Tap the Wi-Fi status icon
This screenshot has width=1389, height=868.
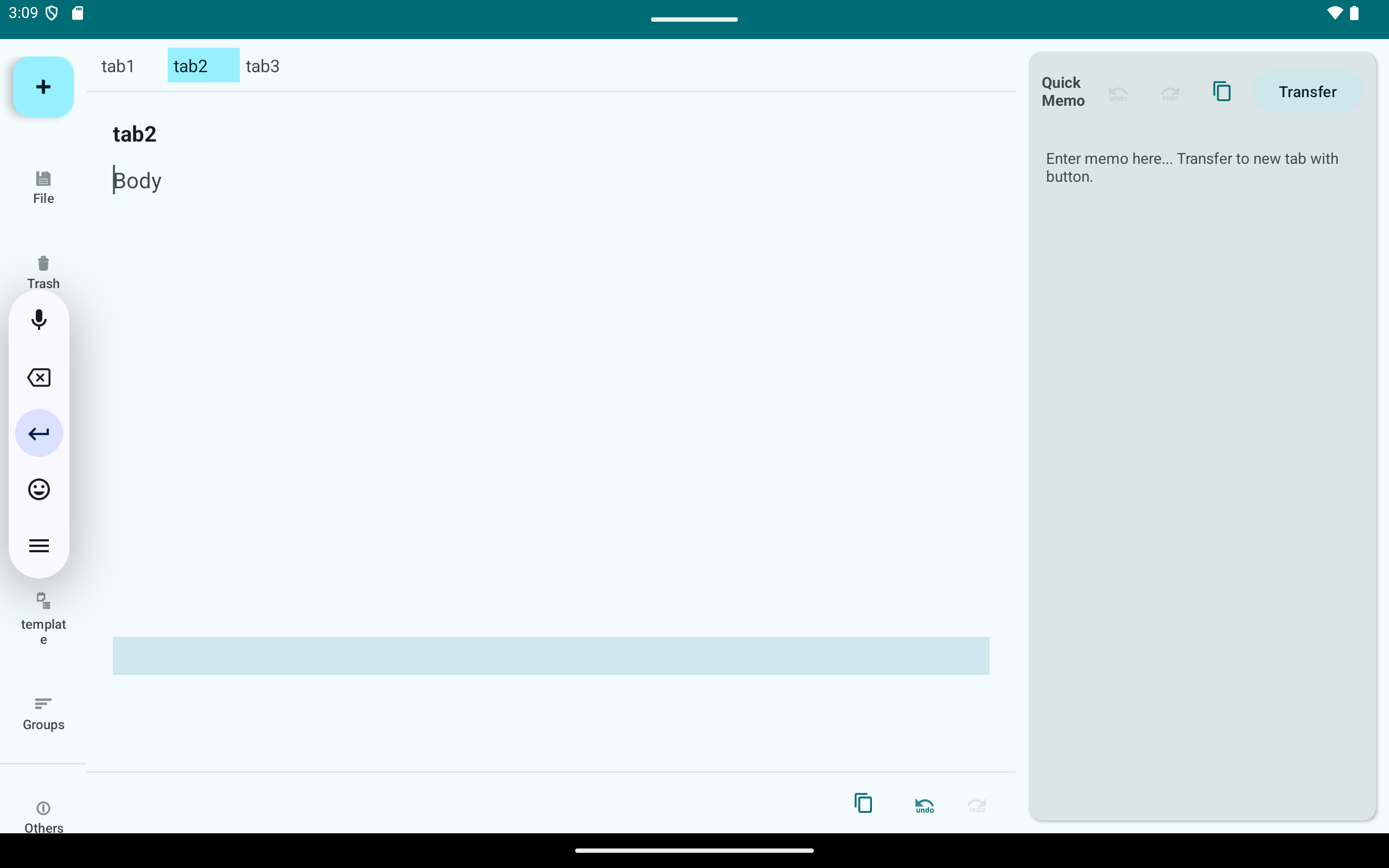click(1335, 12)
